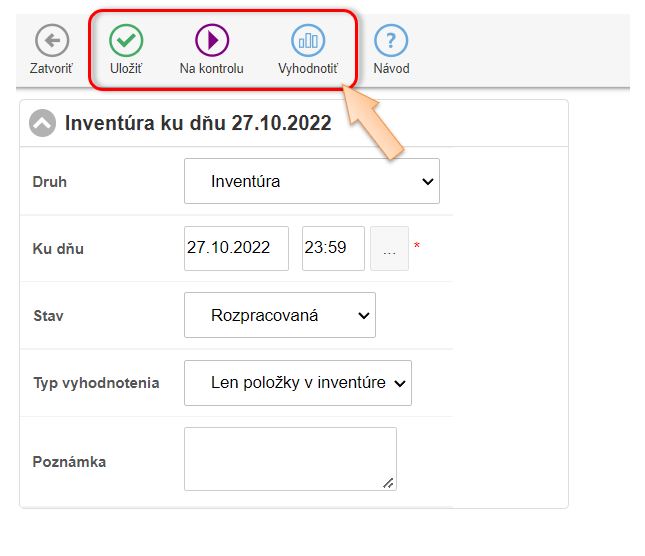This screenshot has height=556, width=645.
Task: Collapse the Inventúra panel chevron icon
Action: [42, 123]
